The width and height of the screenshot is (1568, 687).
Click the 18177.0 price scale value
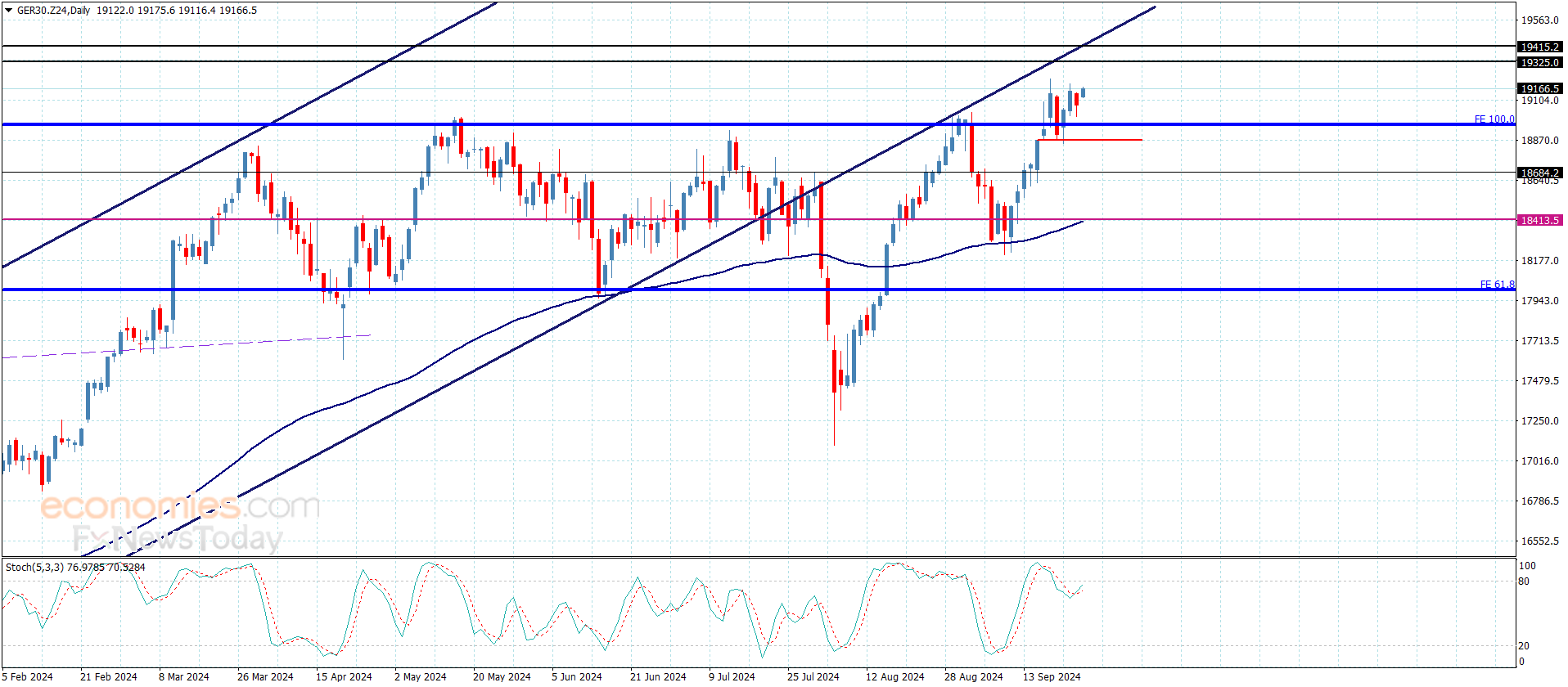[1540, 261]
